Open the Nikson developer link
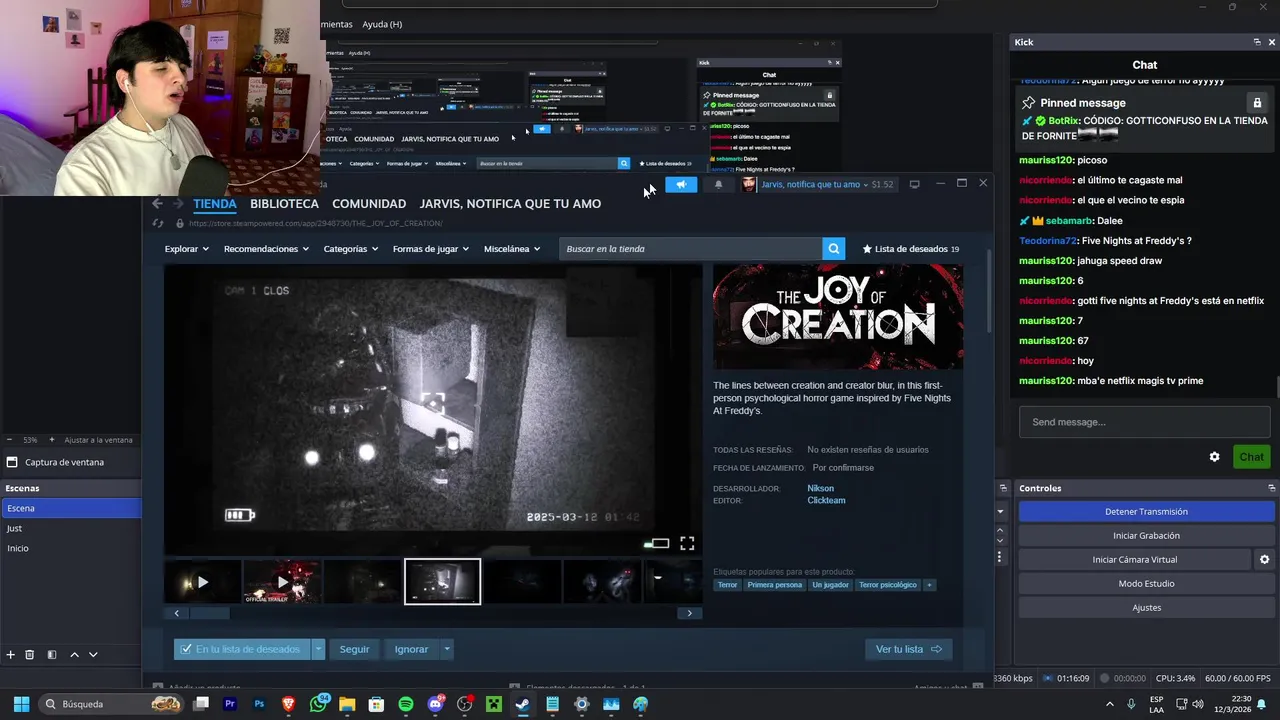This screenshot has width=1280, height=720. click(x=820, y=488)
